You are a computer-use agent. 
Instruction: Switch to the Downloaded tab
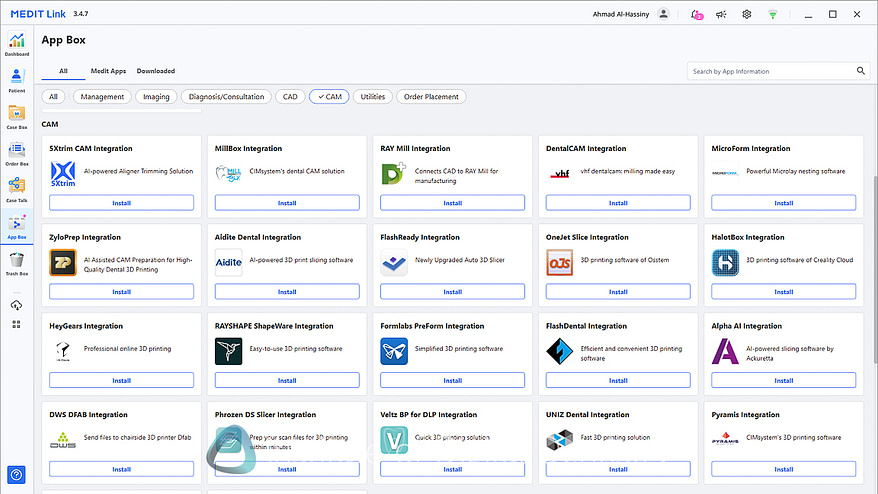tap(155, 71)
